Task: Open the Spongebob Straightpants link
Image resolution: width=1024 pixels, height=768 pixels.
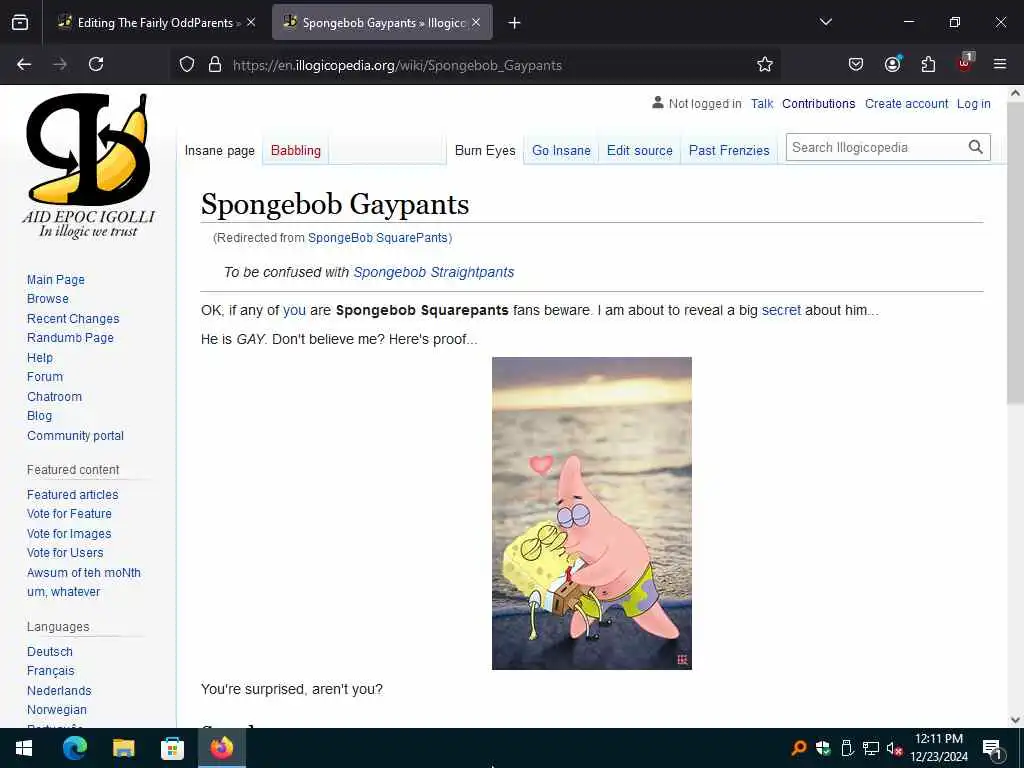Action: 434,272
